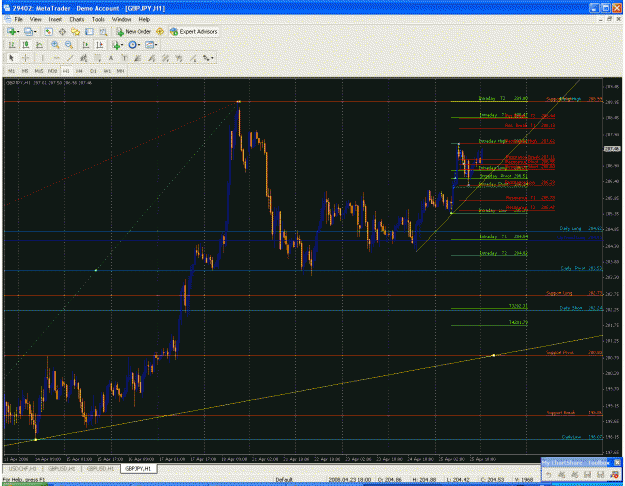Select the Fibonacci Retracement tool

pos(97,58)
